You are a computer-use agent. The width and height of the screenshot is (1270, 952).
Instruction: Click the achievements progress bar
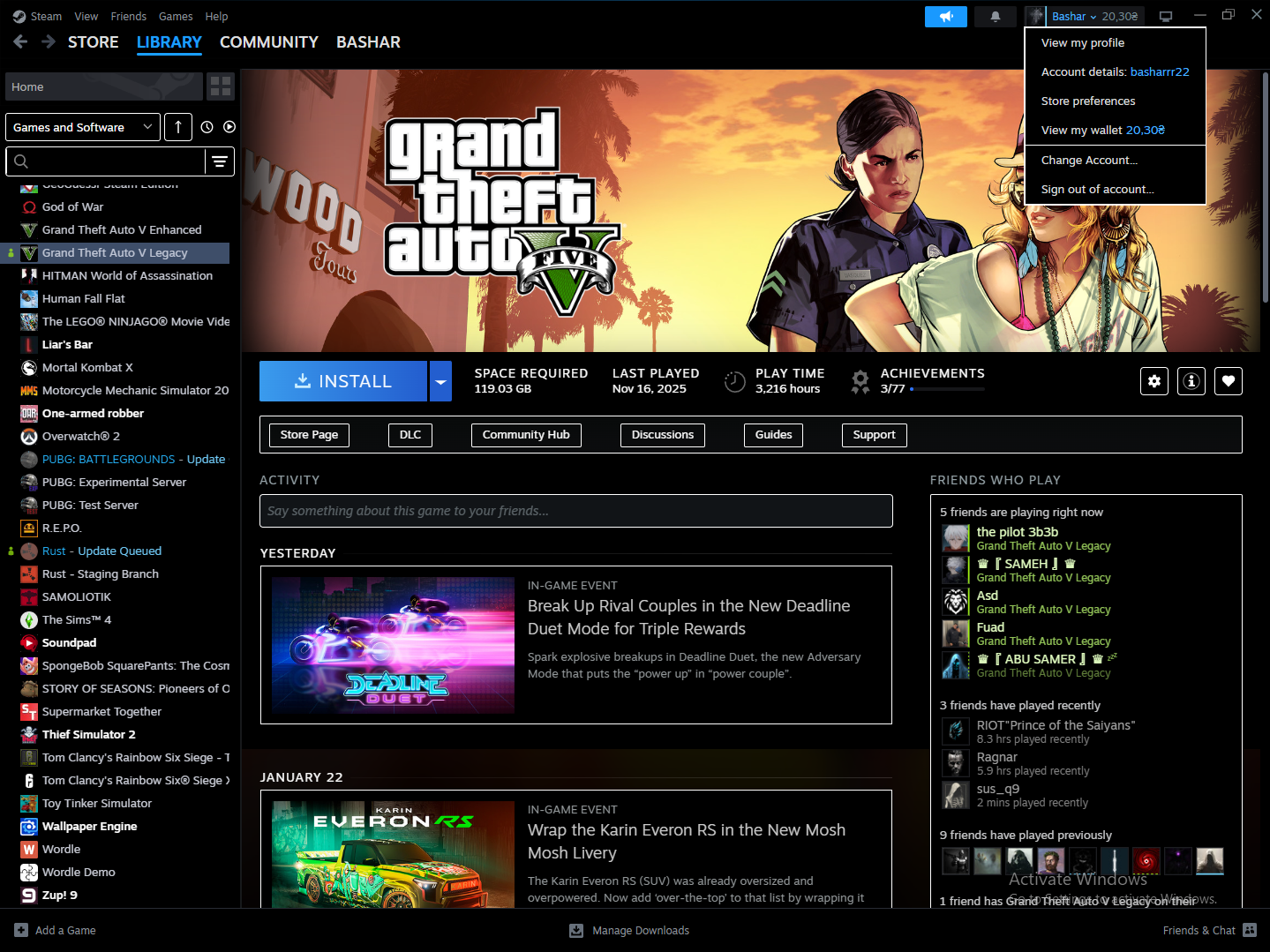pyautogui.click(x=947, y=389)
